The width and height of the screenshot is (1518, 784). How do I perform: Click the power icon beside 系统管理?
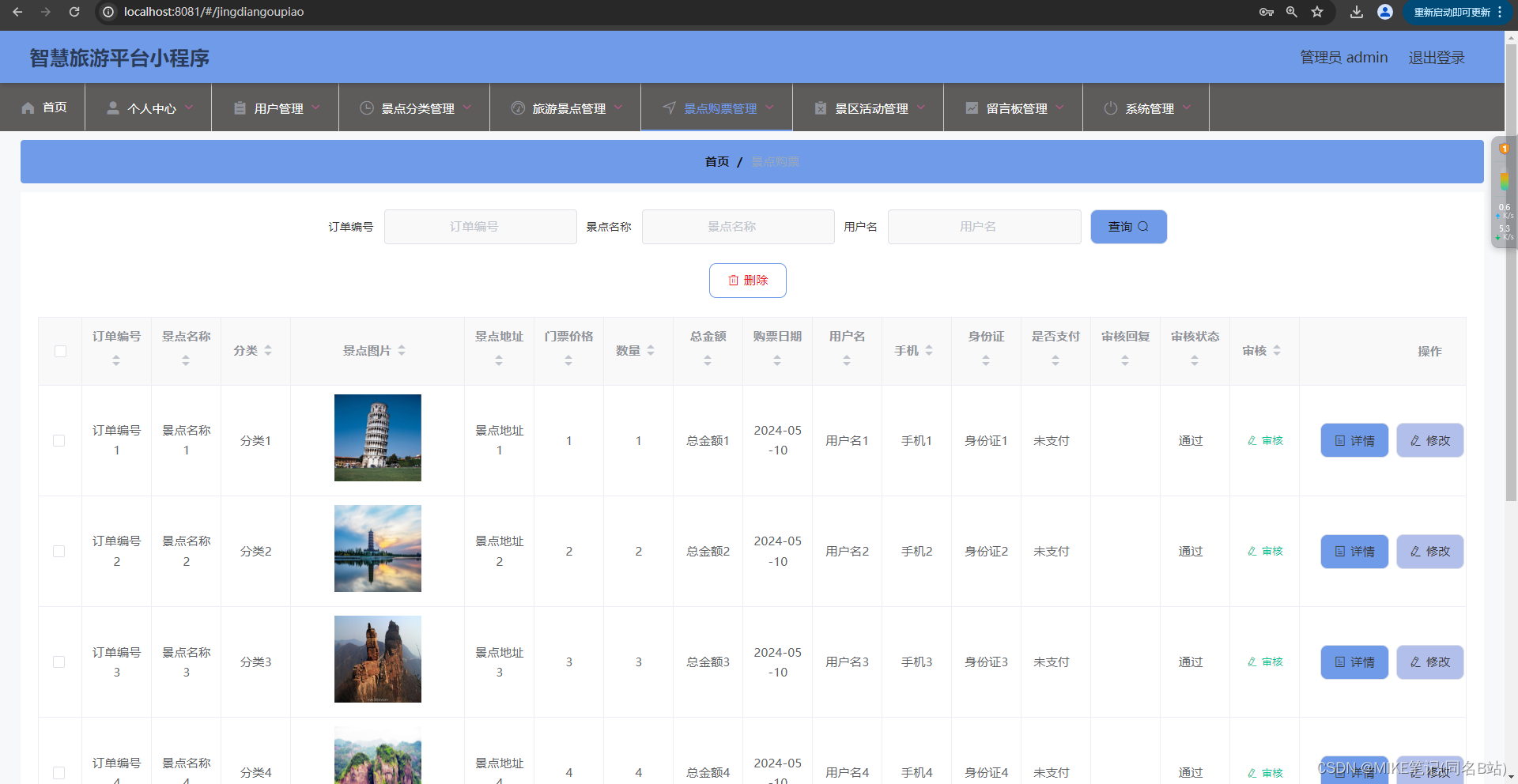(x=1111, y=107)
